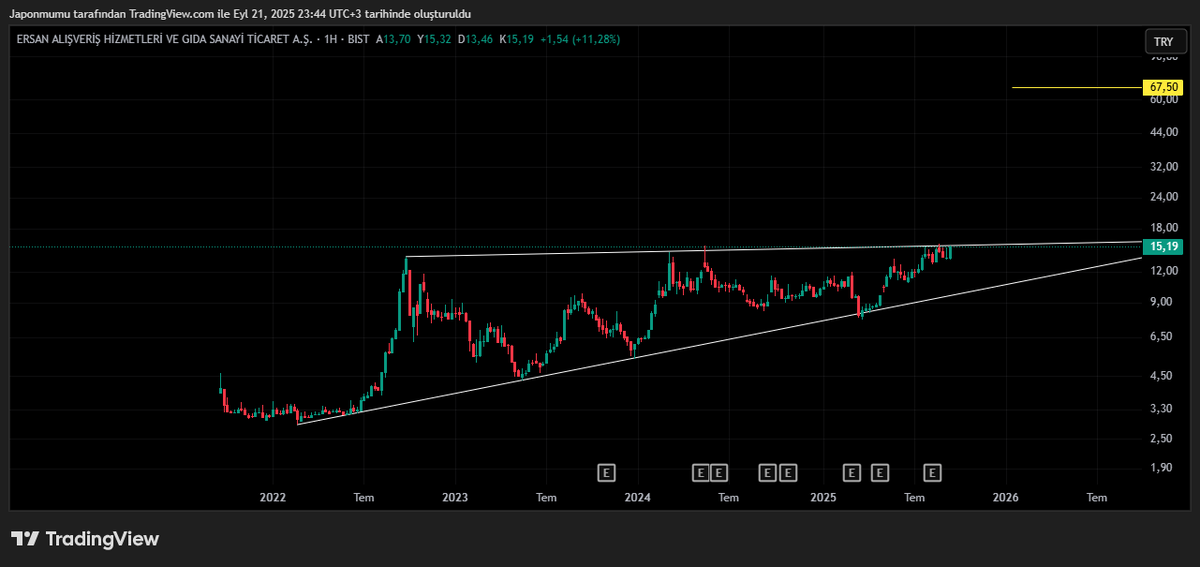Click the BIST exchange label in header

point(357,39)
